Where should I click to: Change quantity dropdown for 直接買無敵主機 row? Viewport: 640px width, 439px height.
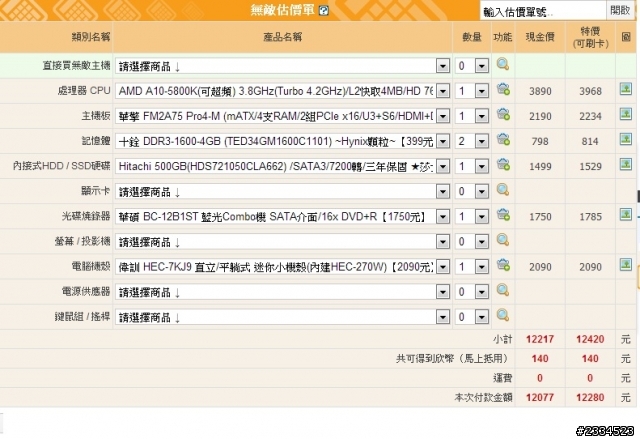(472, 66)
